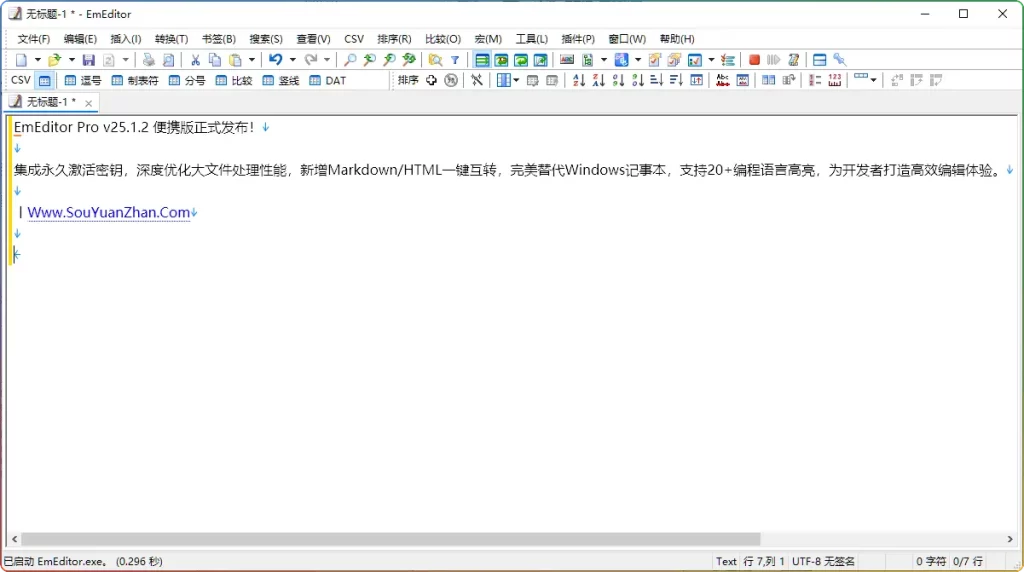The height and width of the screenshot is (572, 1024).
Task: Click the Text configuration status entry
Action: click(726, 562)
